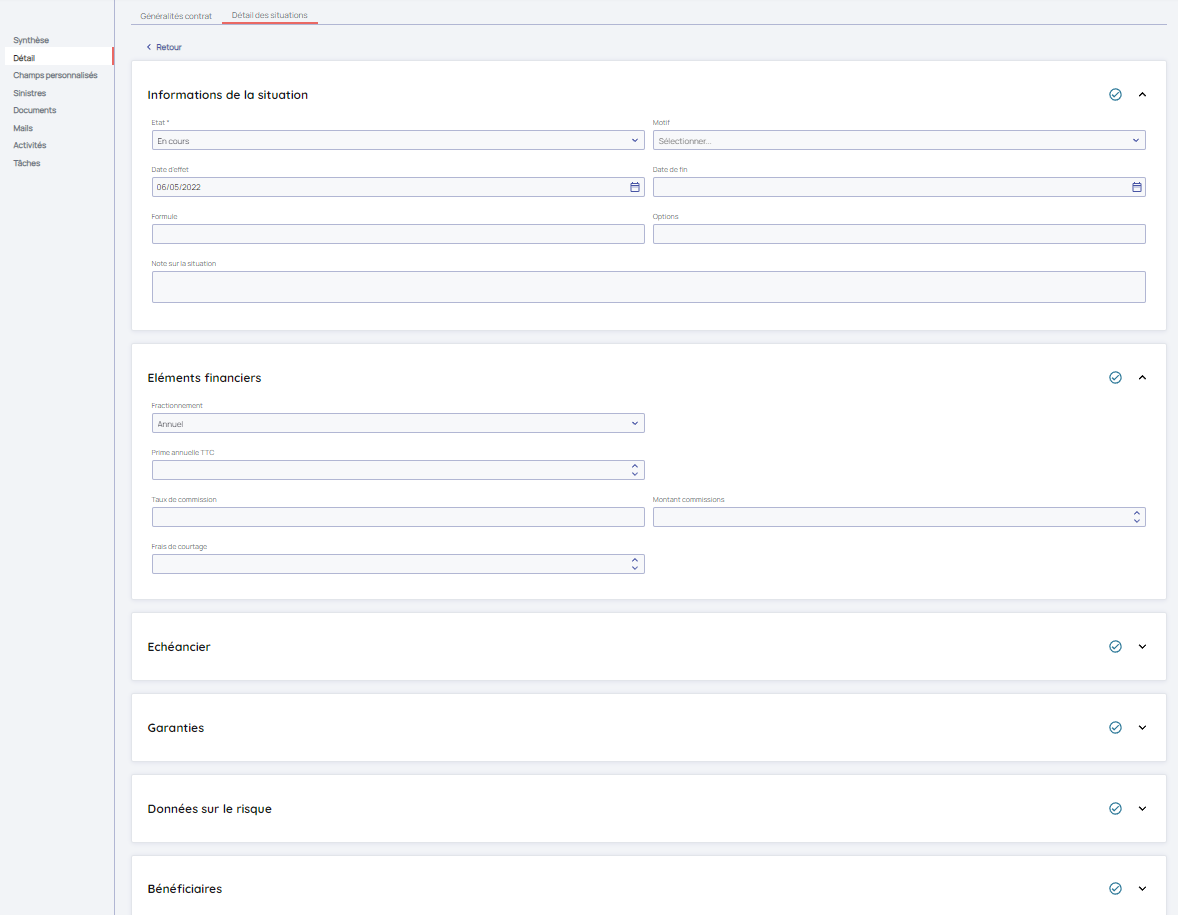Click the Prime annuelle TTC stepper arrows
Viewport: 1178px width, 915px height.
click(x=634, y=470)
